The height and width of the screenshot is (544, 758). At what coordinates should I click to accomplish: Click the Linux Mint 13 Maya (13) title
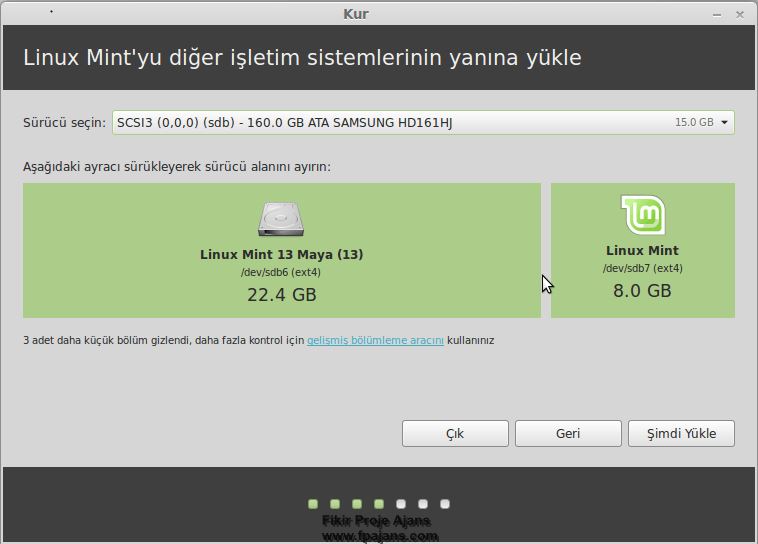point(281,254)
